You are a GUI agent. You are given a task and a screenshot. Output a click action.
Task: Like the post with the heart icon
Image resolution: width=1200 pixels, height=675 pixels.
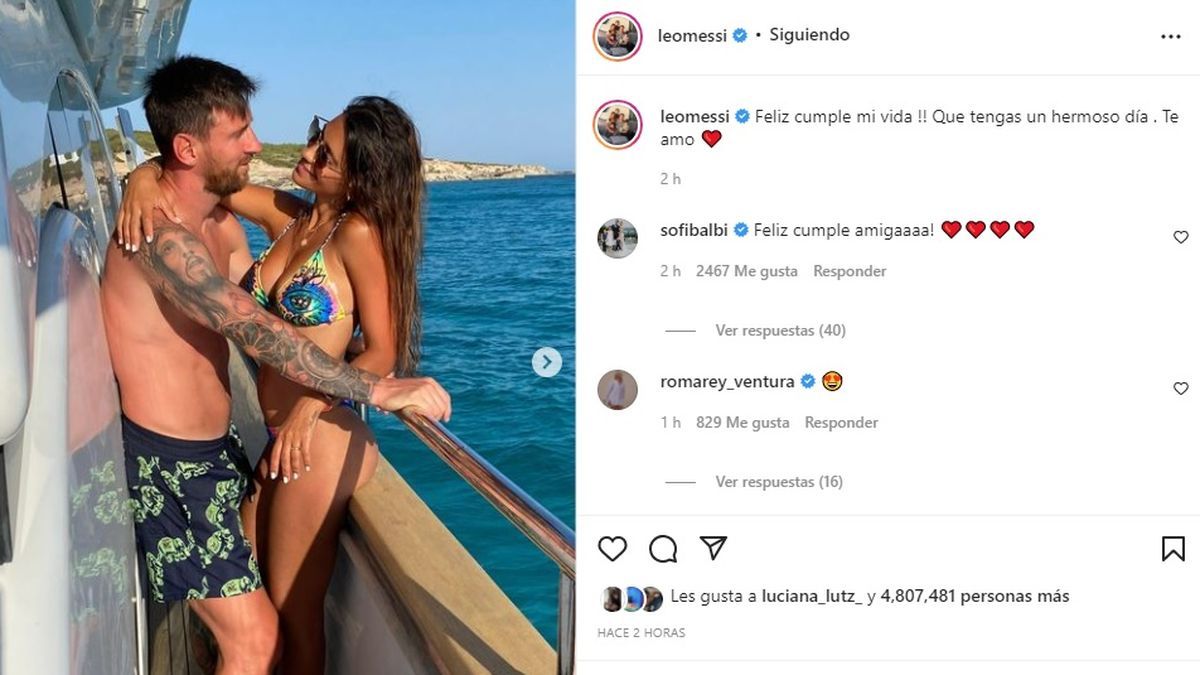coord(612,549)
